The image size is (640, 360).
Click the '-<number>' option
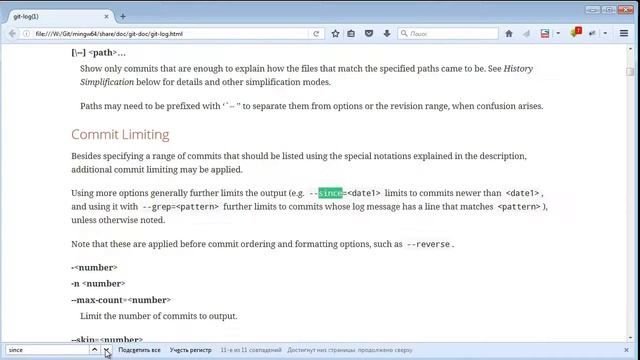(x=94, y=268)
